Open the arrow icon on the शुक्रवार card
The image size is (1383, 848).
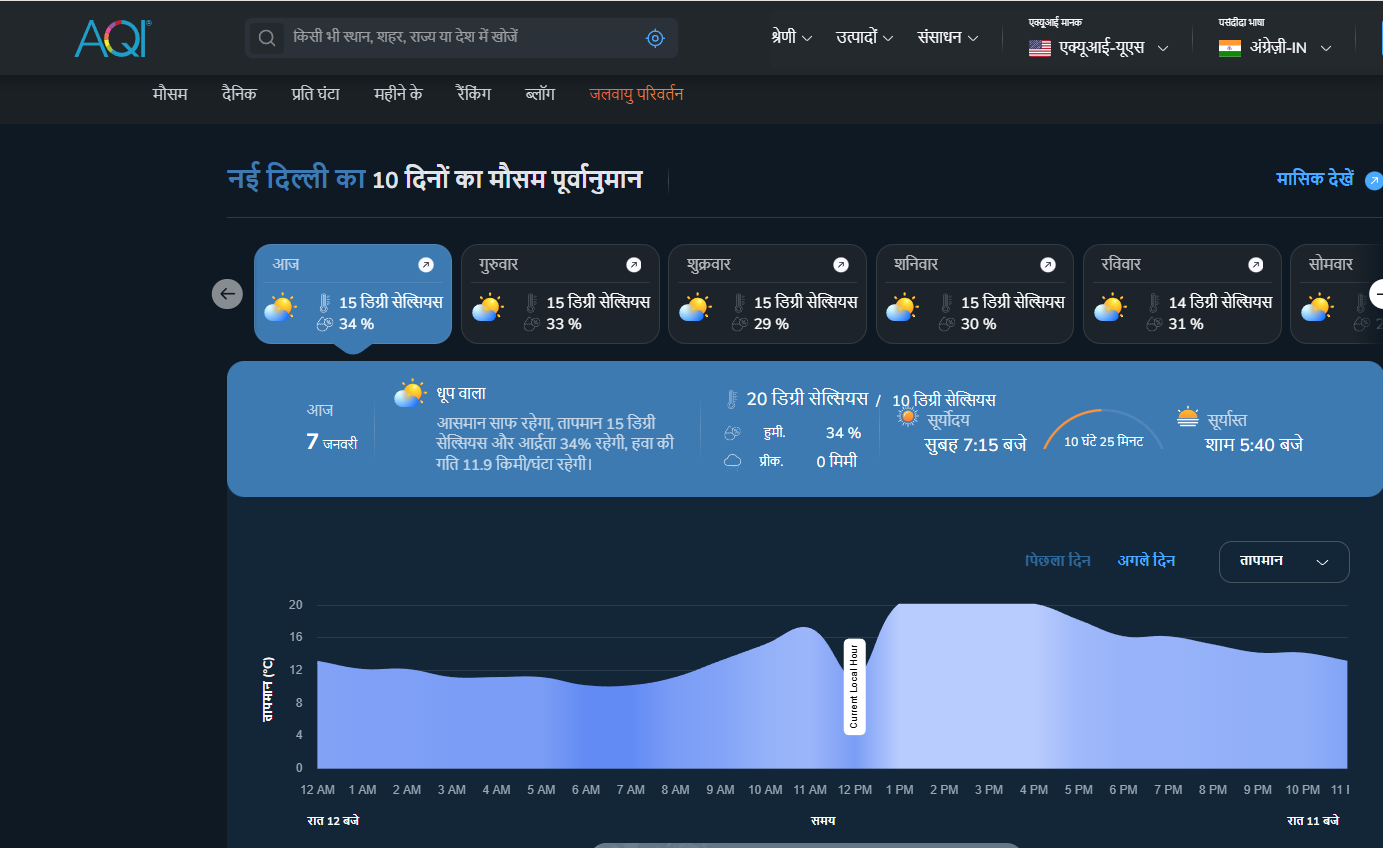(x=841, y=265)
